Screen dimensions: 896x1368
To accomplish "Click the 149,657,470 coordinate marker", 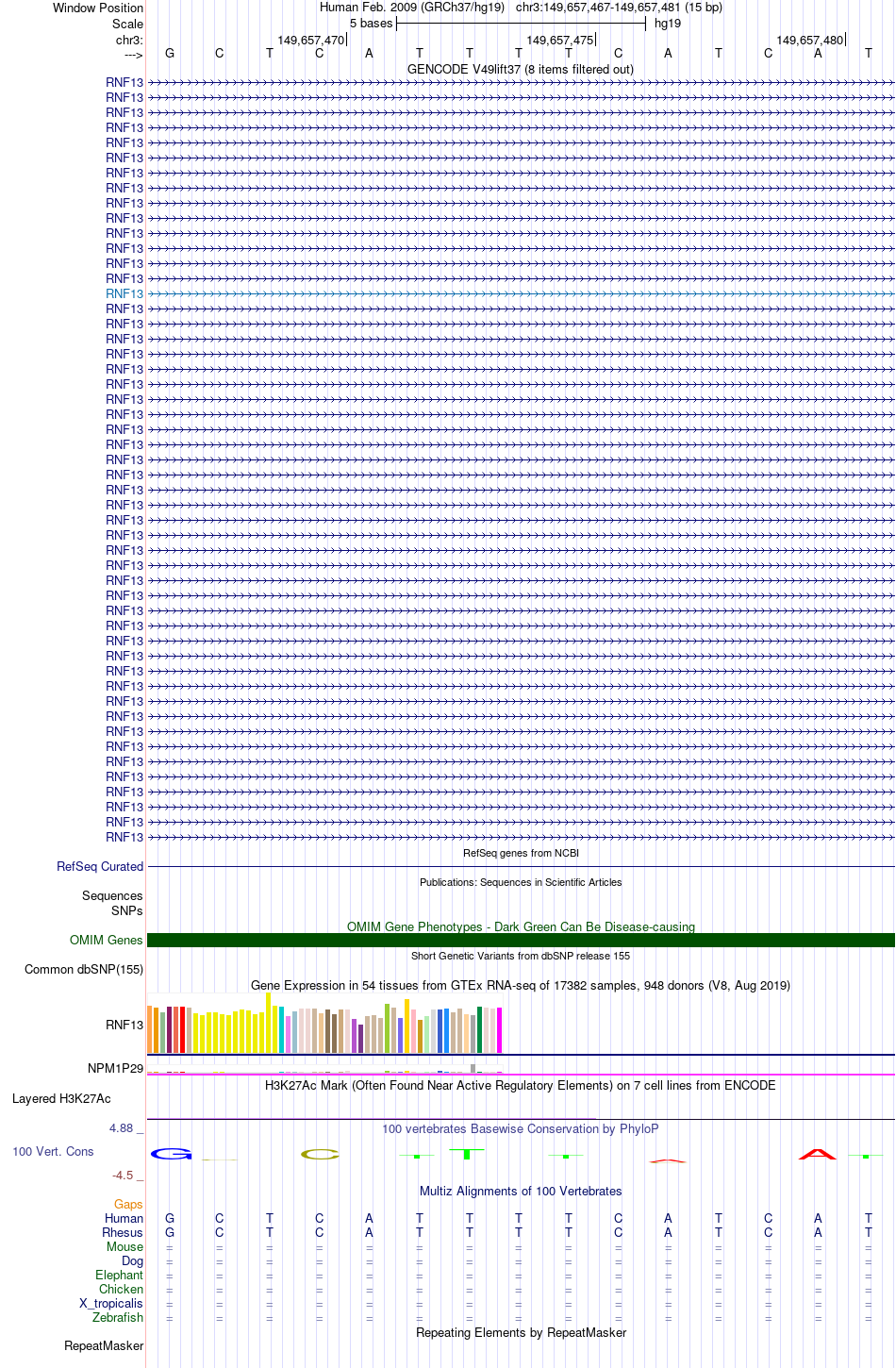I will pos(311,41).
